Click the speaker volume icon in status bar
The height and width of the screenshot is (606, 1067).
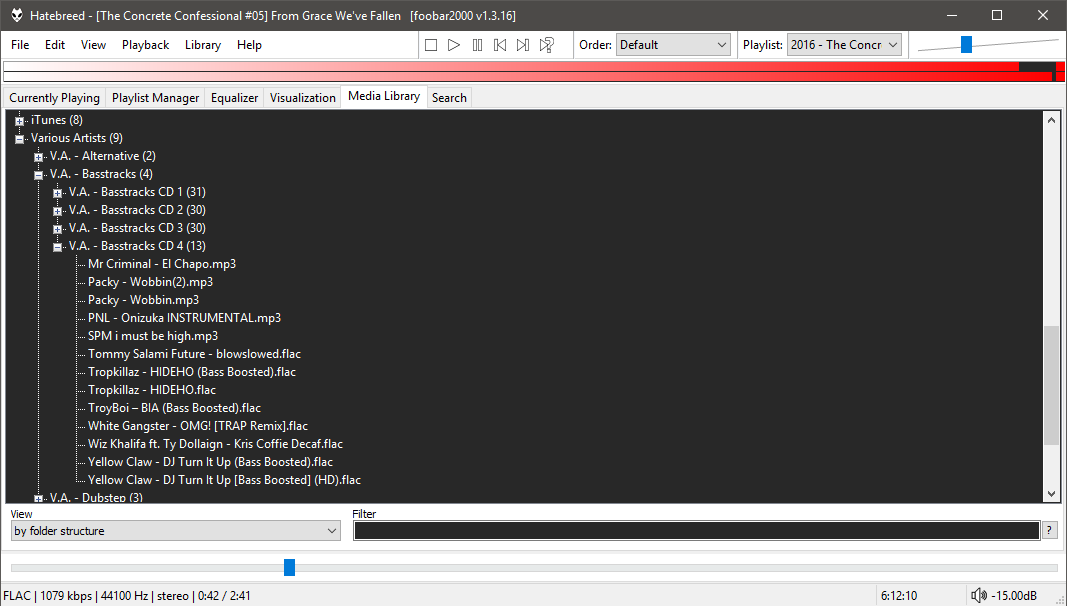pos(979,596)
